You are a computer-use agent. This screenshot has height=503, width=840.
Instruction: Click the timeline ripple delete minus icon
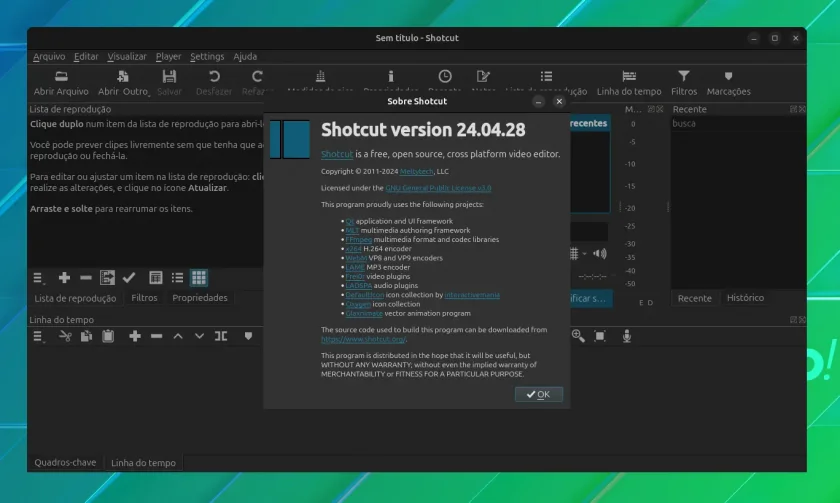pyautogui.click(x=156, y=336)
